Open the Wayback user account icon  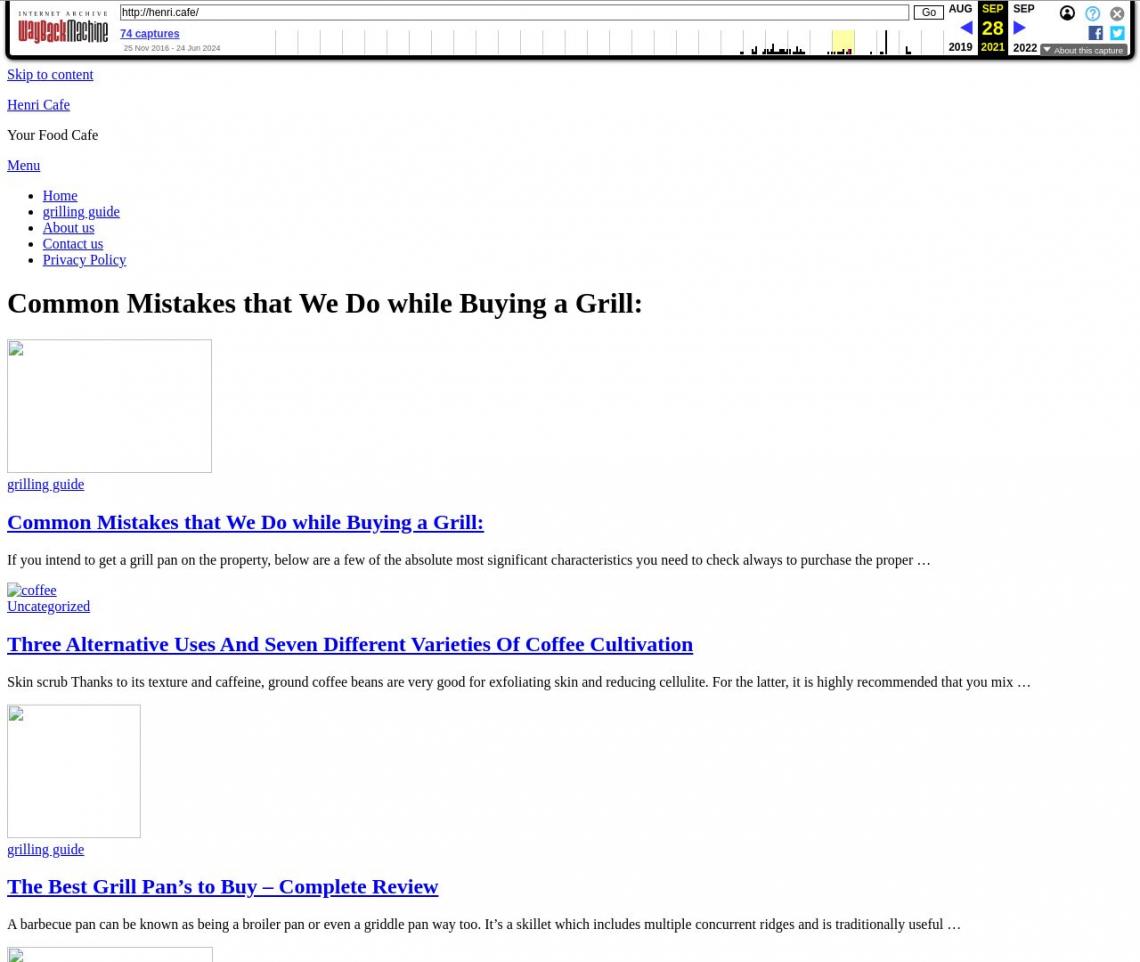click(1067, 13)
